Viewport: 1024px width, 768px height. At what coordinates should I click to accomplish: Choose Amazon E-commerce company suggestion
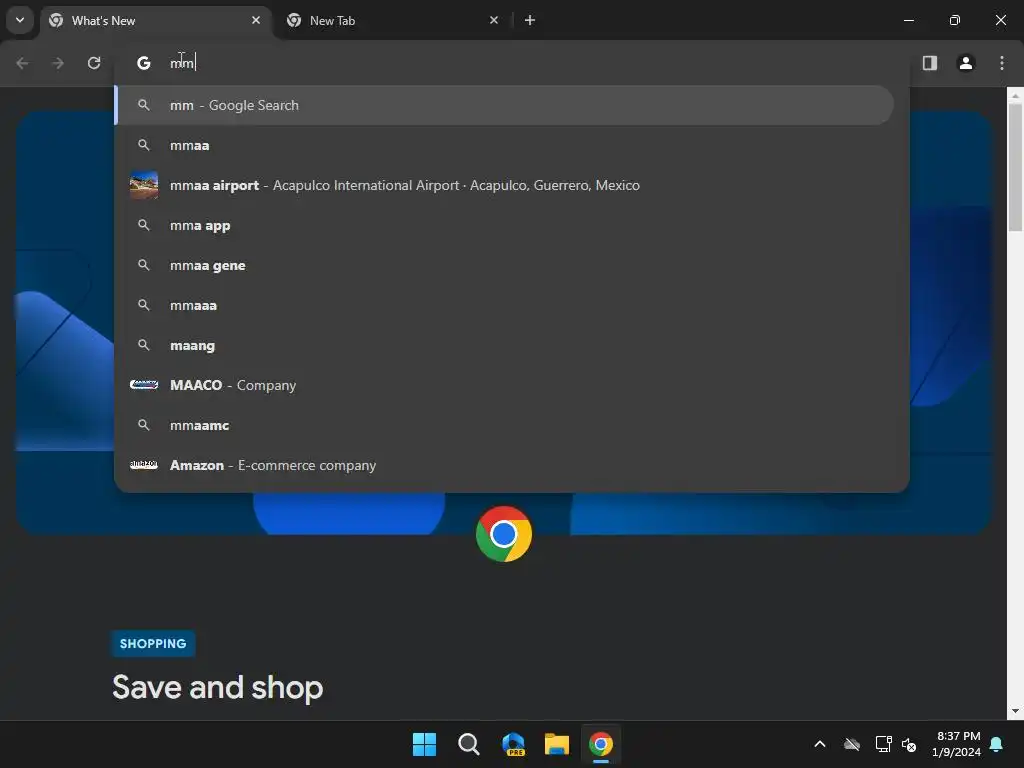coord(504,465)
